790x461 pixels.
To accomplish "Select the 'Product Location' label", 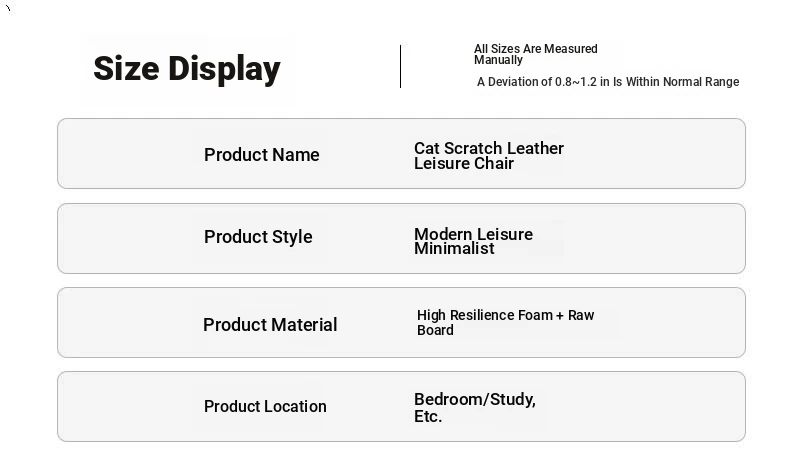I will click(x=265, y=406).
